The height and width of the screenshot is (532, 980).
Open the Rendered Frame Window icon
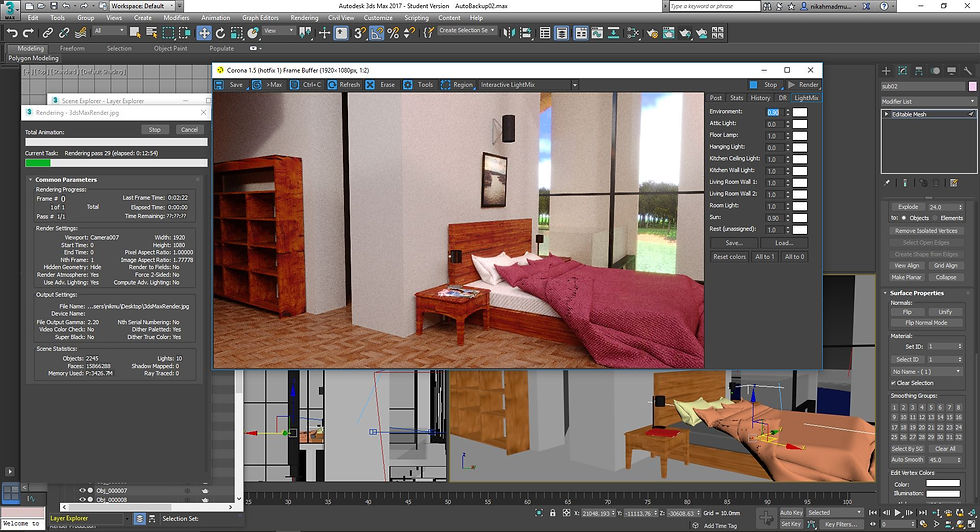tap(668, 33)
